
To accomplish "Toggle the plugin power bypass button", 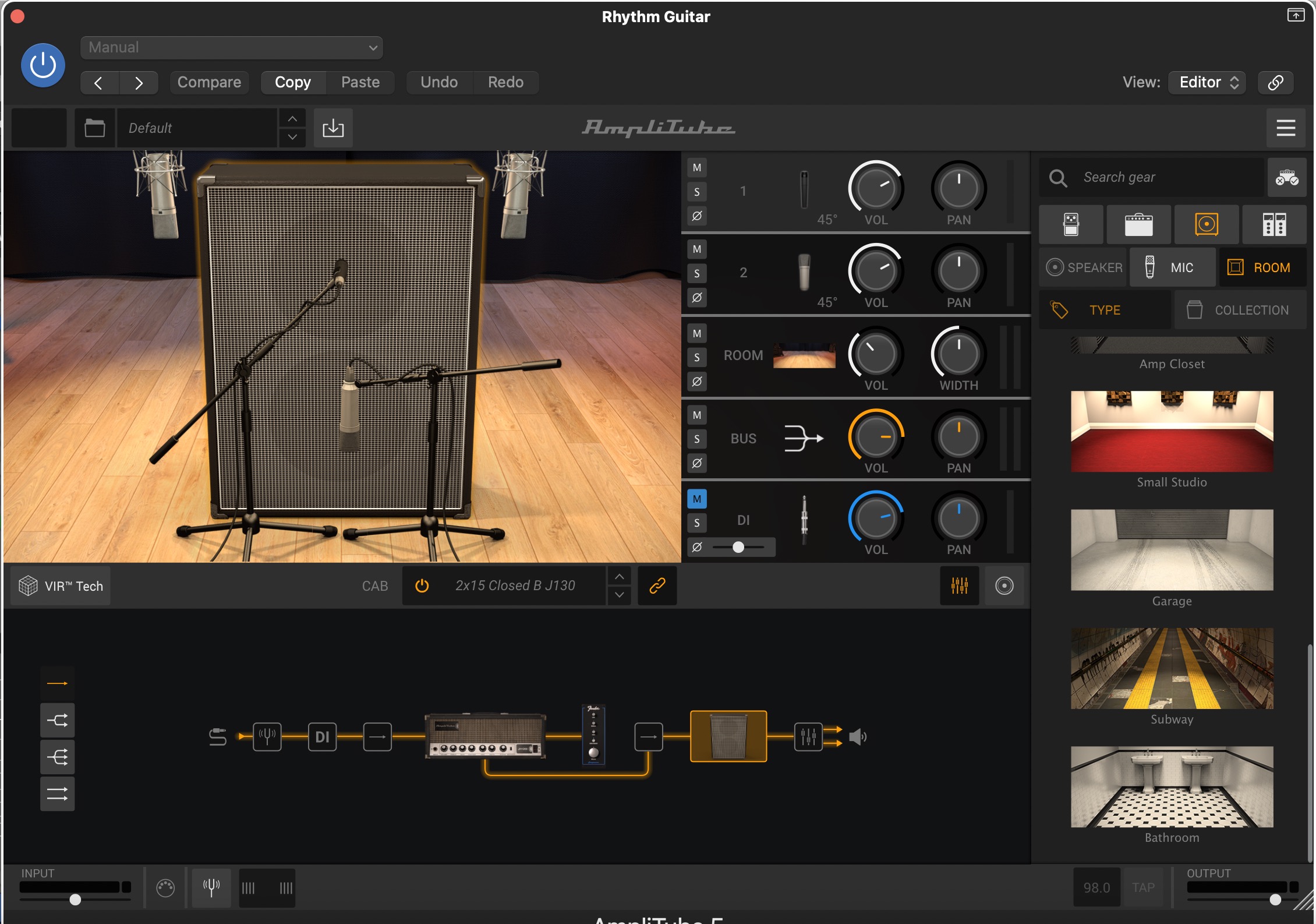I will coord(43,65).
